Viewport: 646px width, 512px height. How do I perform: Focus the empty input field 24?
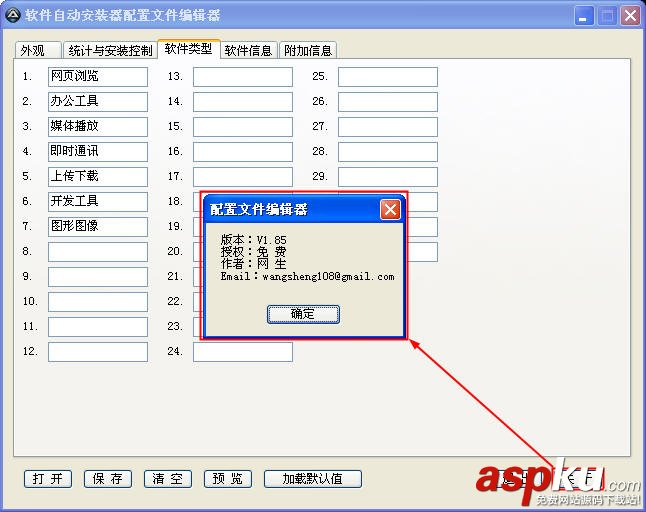pyautogui.click(x=243, y=352)
